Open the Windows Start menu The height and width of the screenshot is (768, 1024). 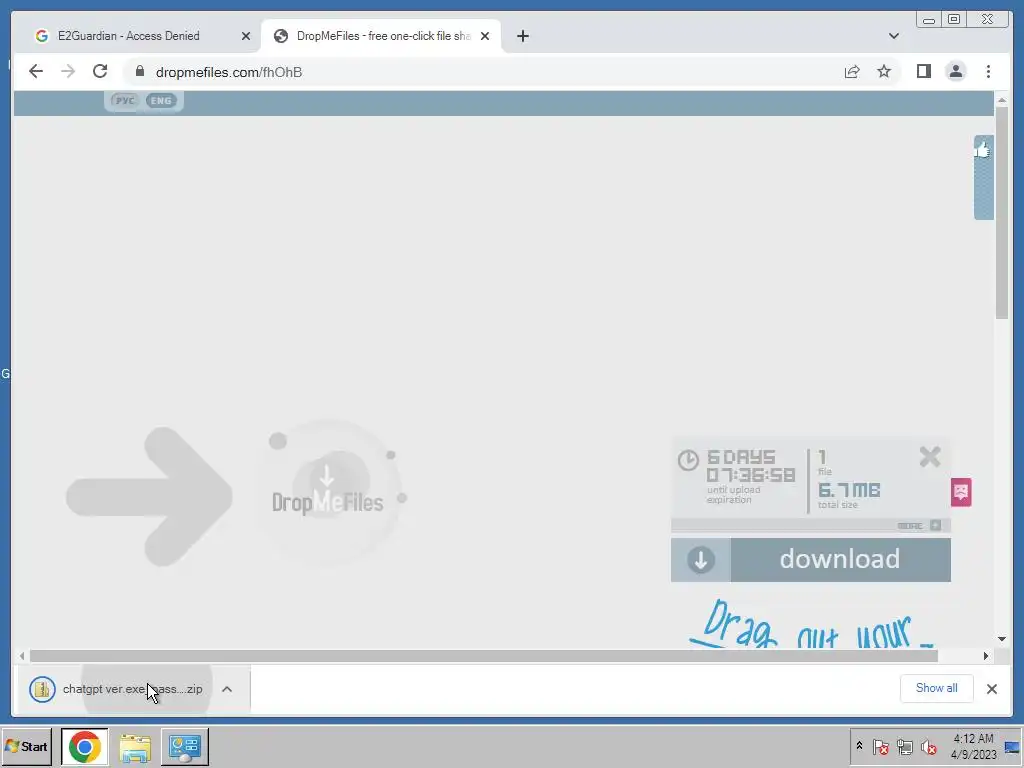tap(27, 746)
